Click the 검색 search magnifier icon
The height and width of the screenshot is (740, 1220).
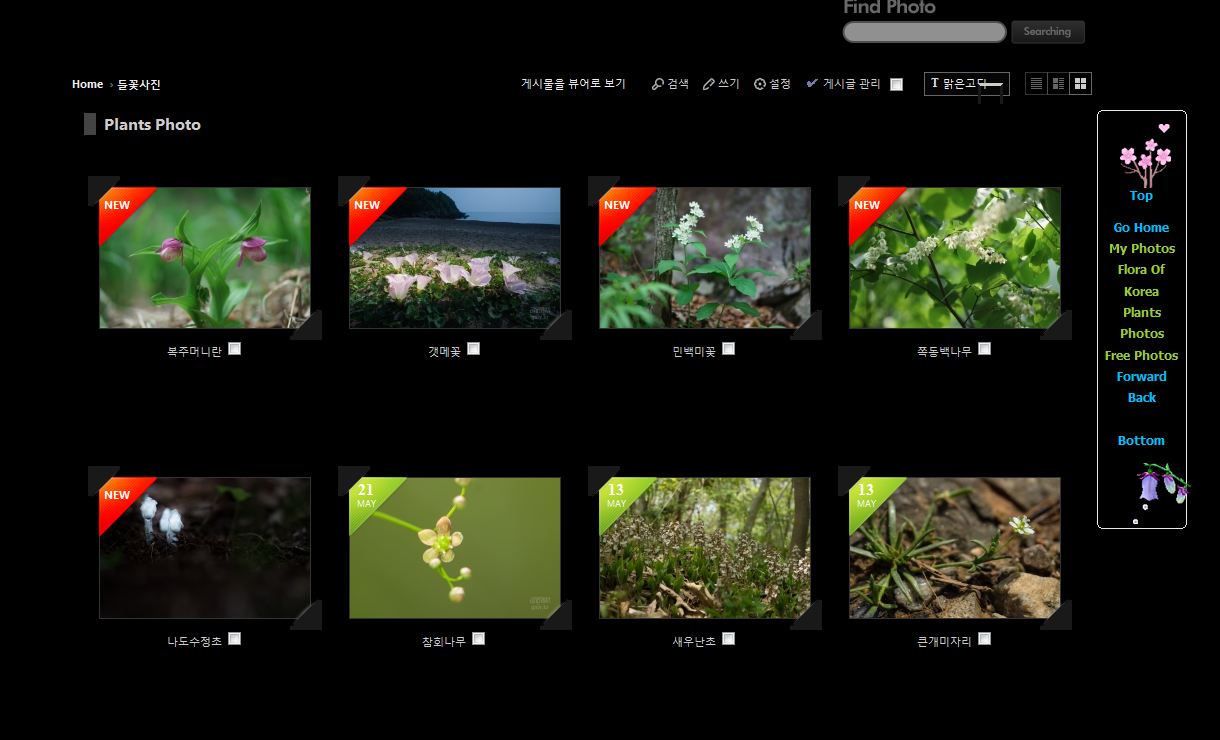[657, 84]
